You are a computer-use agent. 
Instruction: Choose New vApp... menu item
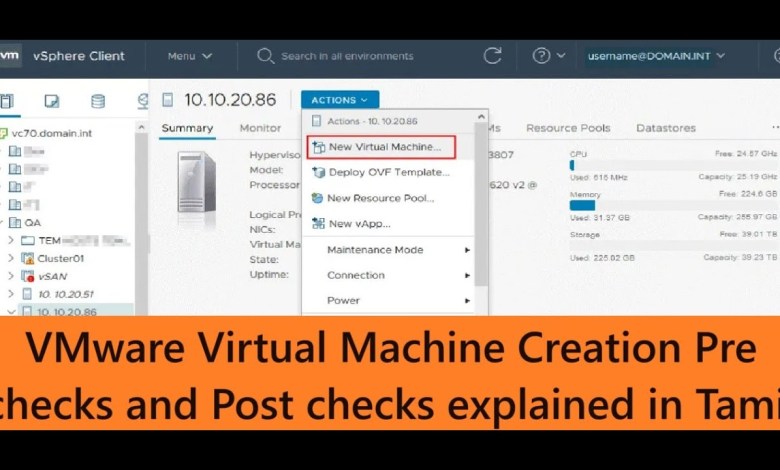[x=388, y=224]
